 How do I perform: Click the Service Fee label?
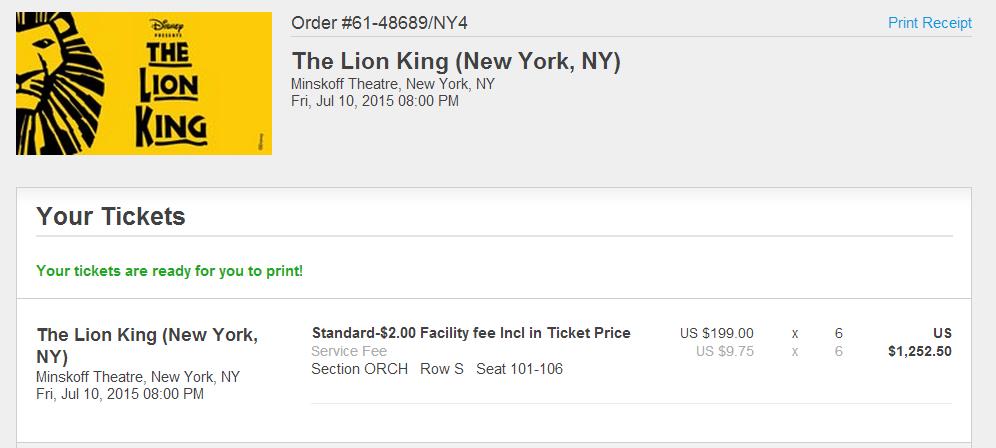pos(349,351)
